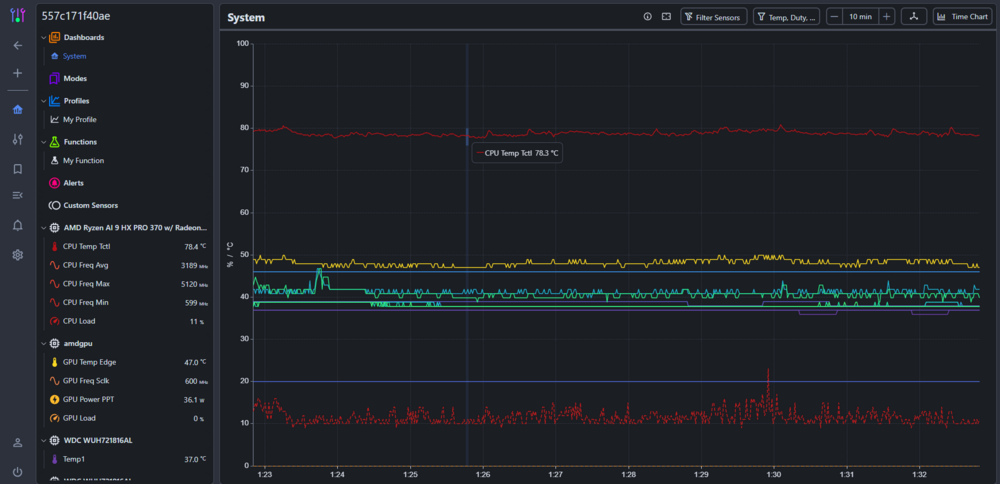Collapse the WDC WUH721816AL device section
This screenshot has height=484, width=1000.
point(43,440)
